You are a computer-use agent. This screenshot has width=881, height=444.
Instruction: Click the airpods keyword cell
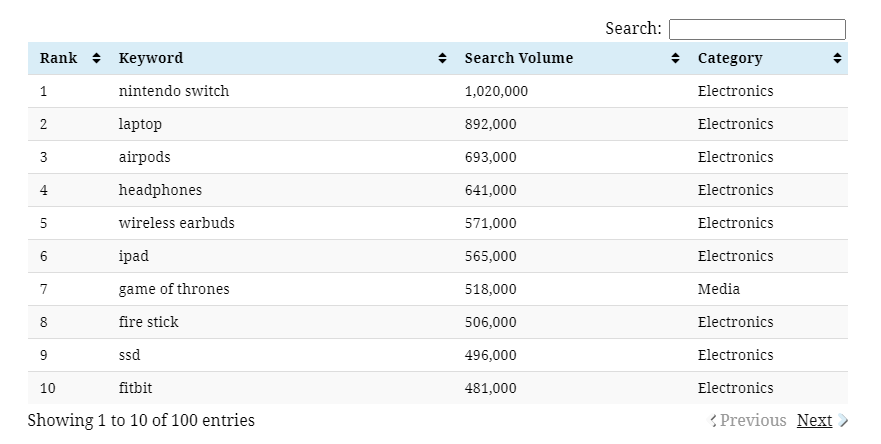point(144,157)
